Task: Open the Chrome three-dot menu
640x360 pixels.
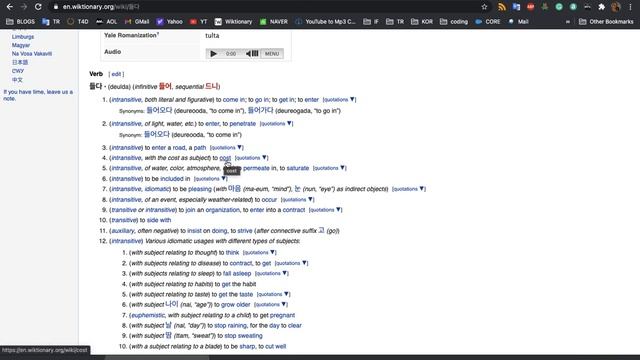Action: coord(630,7)
